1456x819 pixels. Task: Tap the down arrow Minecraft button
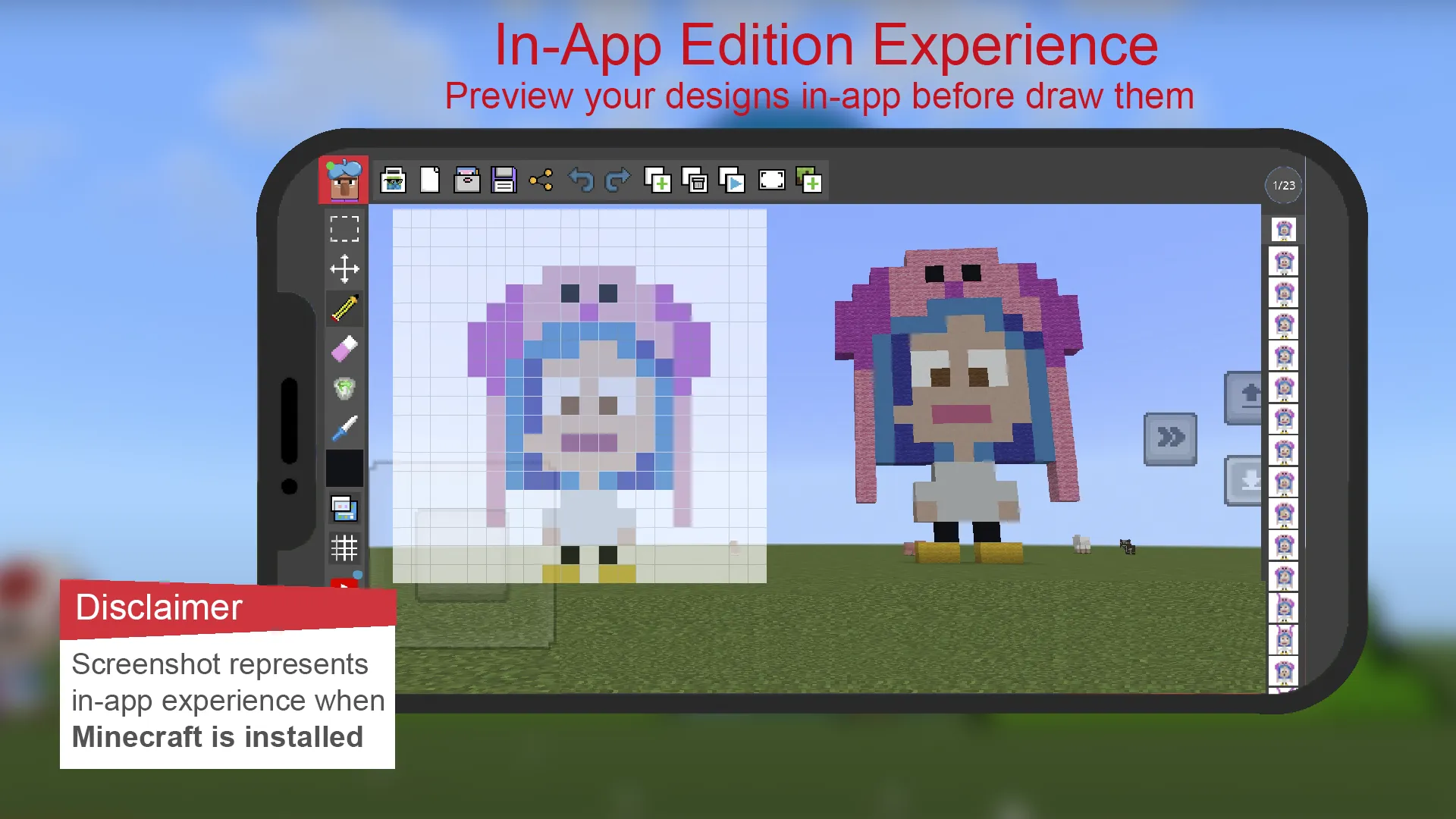(x=1244, y=481)
